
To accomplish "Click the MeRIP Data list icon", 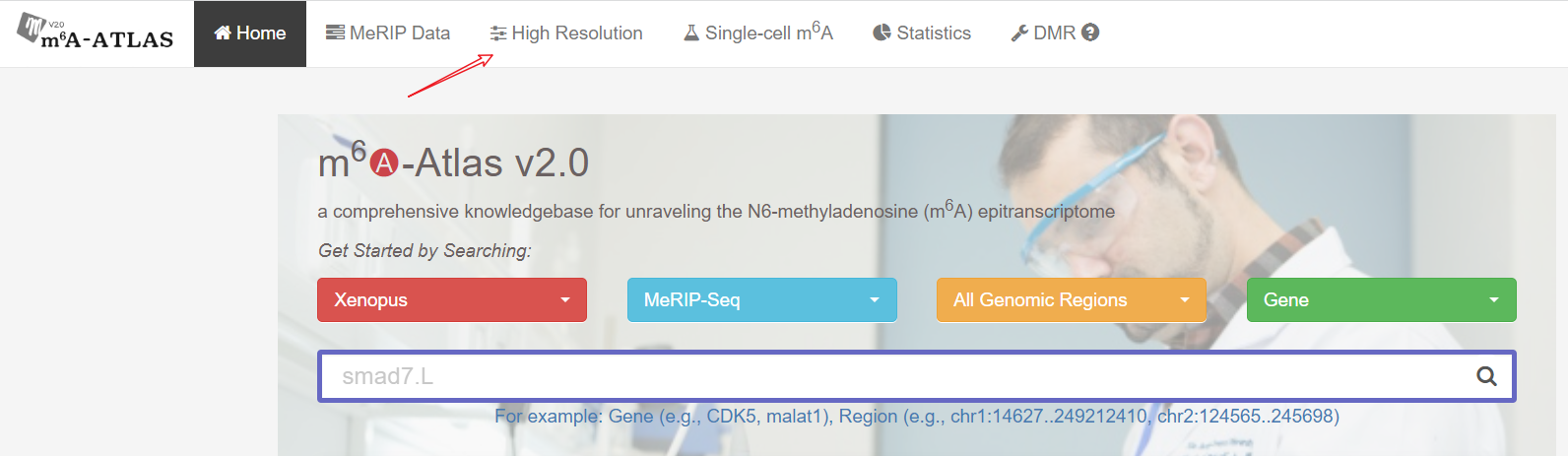I will click(335, 33).
